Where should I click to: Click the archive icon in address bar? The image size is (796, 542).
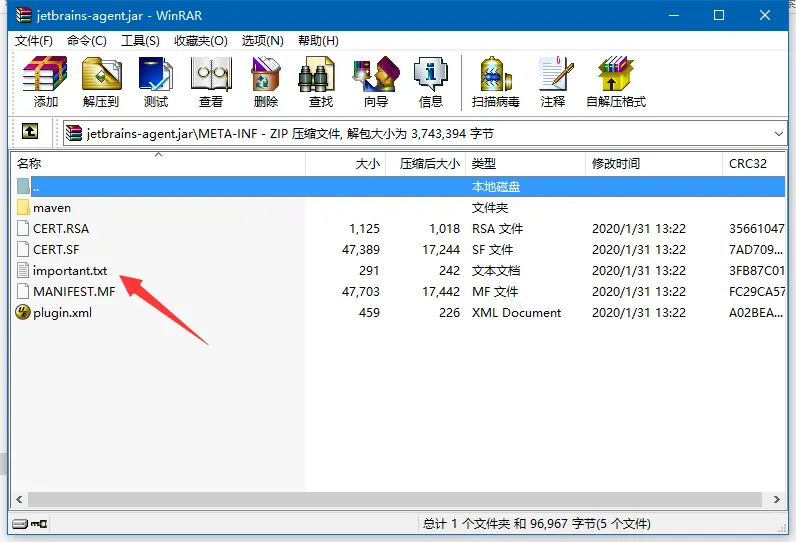click(74, 133)
